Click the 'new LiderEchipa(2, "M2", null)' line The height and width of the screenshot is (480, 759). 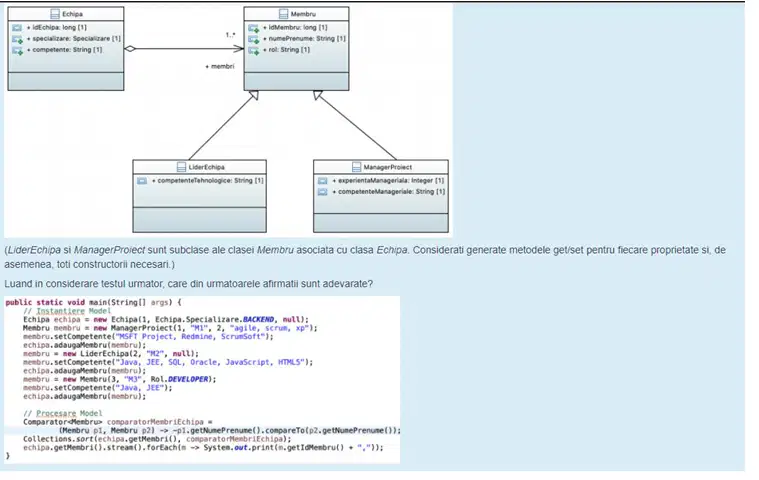click(x=111, y=354)
